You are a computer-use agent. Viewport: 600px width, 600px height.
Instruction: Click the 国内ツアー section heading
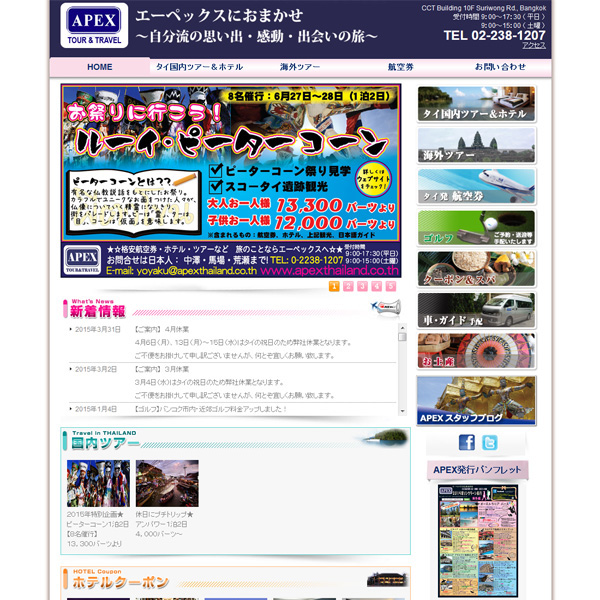click(105, 443)
